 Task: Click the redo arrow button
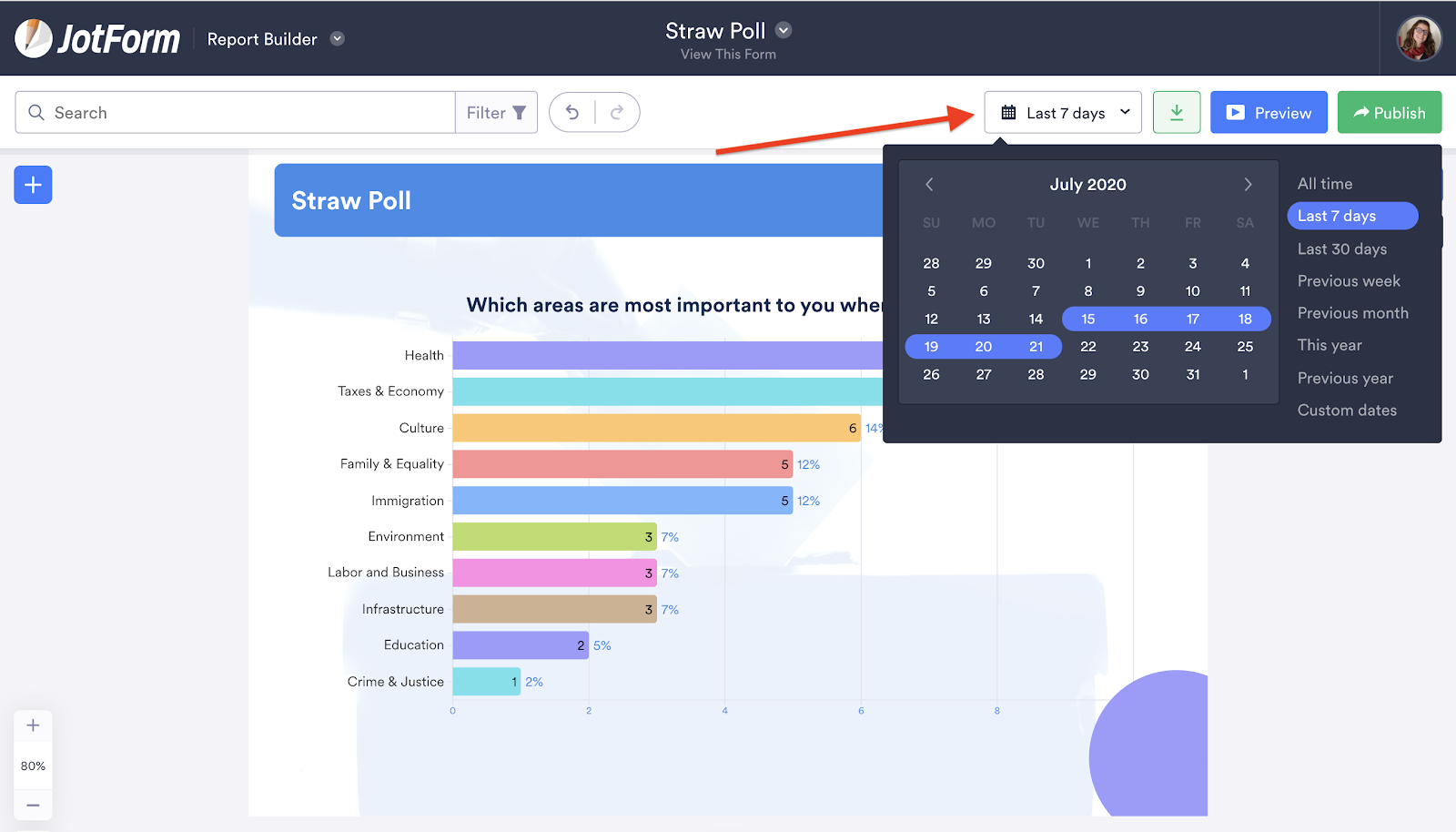pos(617,112)
